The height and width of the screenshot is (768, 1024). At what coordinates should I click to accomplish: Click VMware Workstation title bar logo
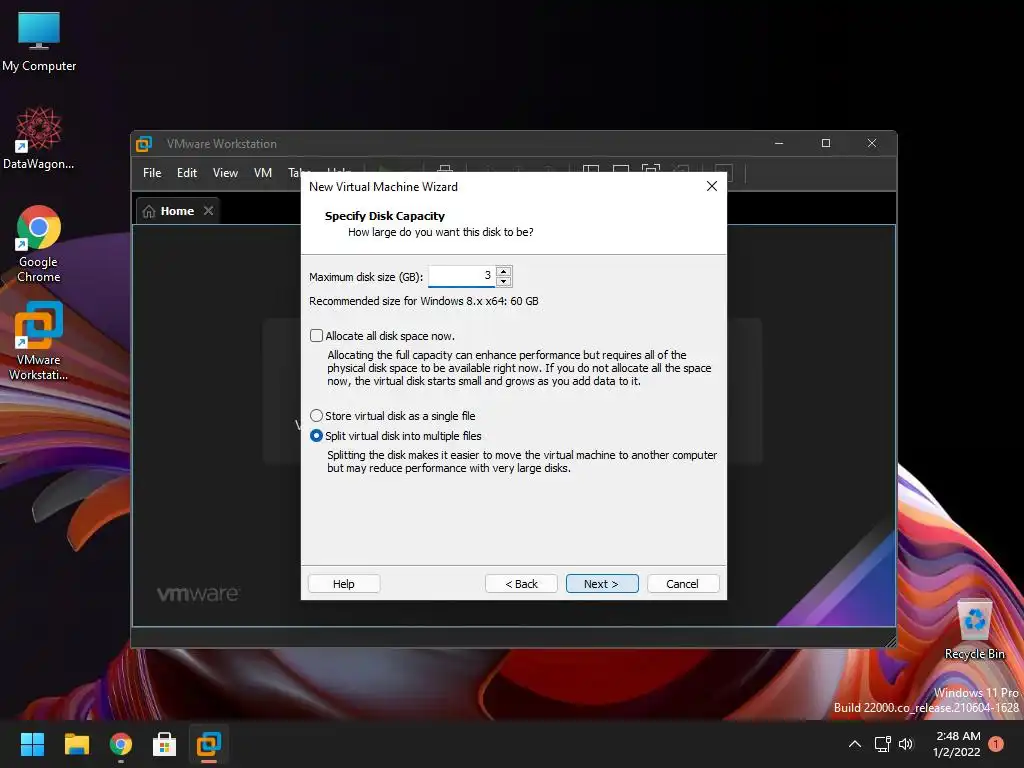pos(144,144)
